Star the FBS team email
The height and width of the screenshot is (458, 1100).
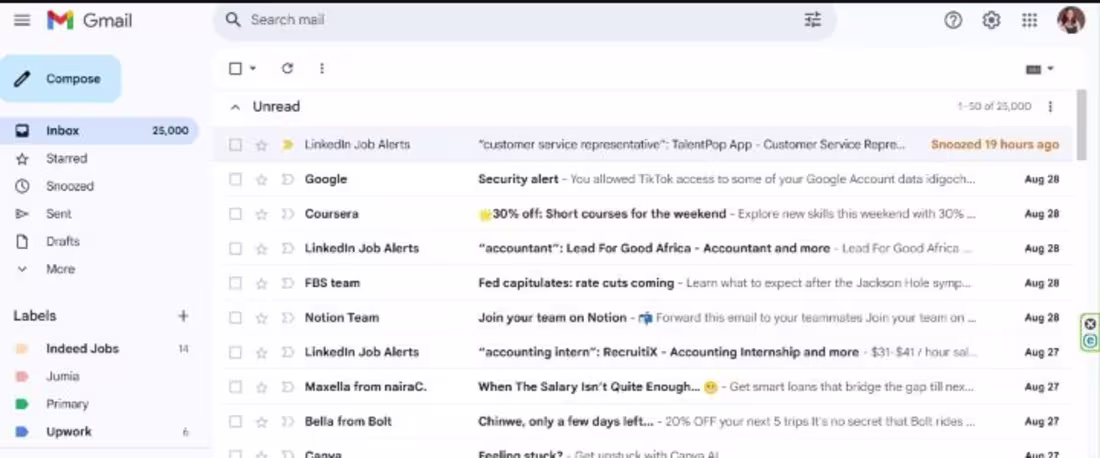[262, 283]
